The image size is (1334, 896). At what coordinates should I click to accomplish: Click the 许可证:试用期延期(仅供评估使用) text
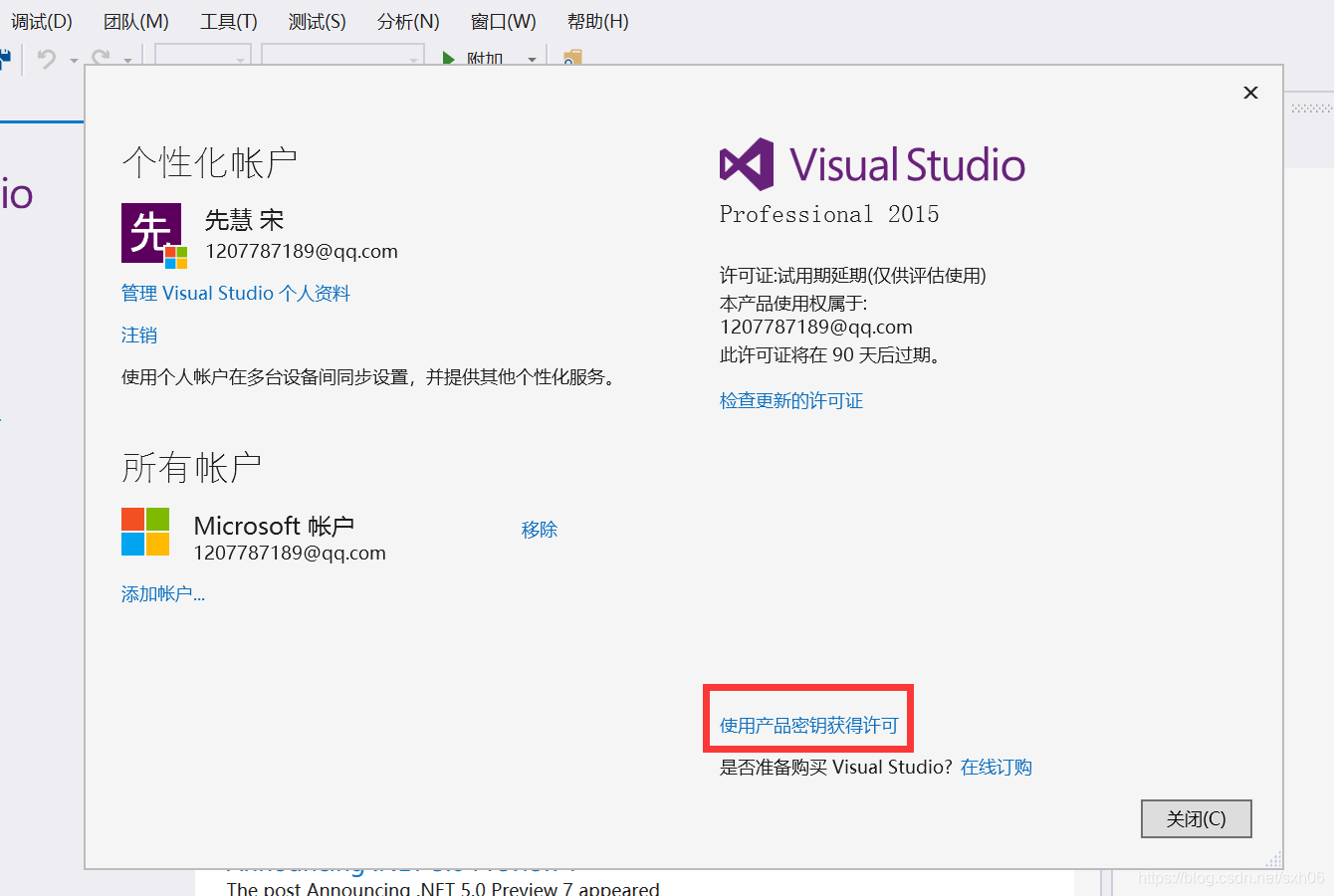(x=853, y=276)
